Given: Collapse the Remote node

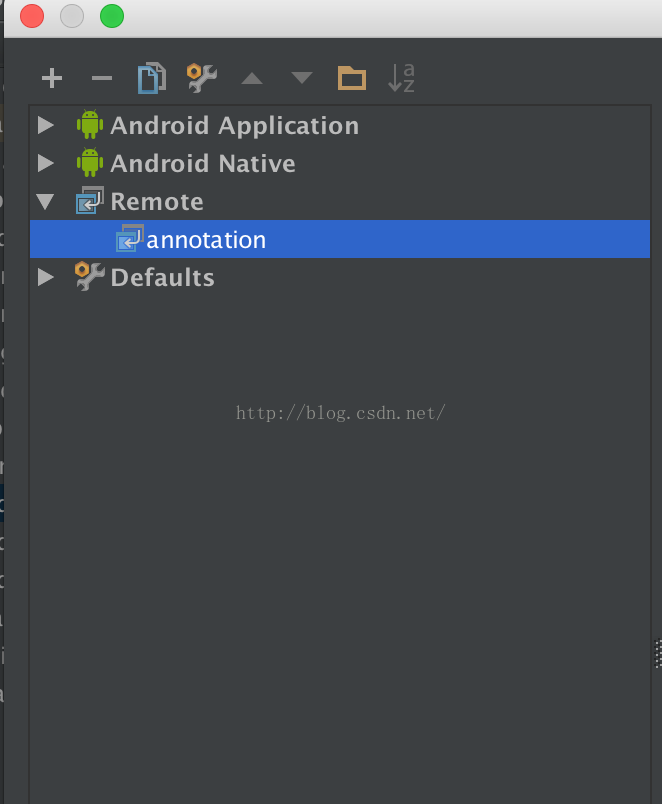Looking at the screenshot, I should click(x=46, y=202).
